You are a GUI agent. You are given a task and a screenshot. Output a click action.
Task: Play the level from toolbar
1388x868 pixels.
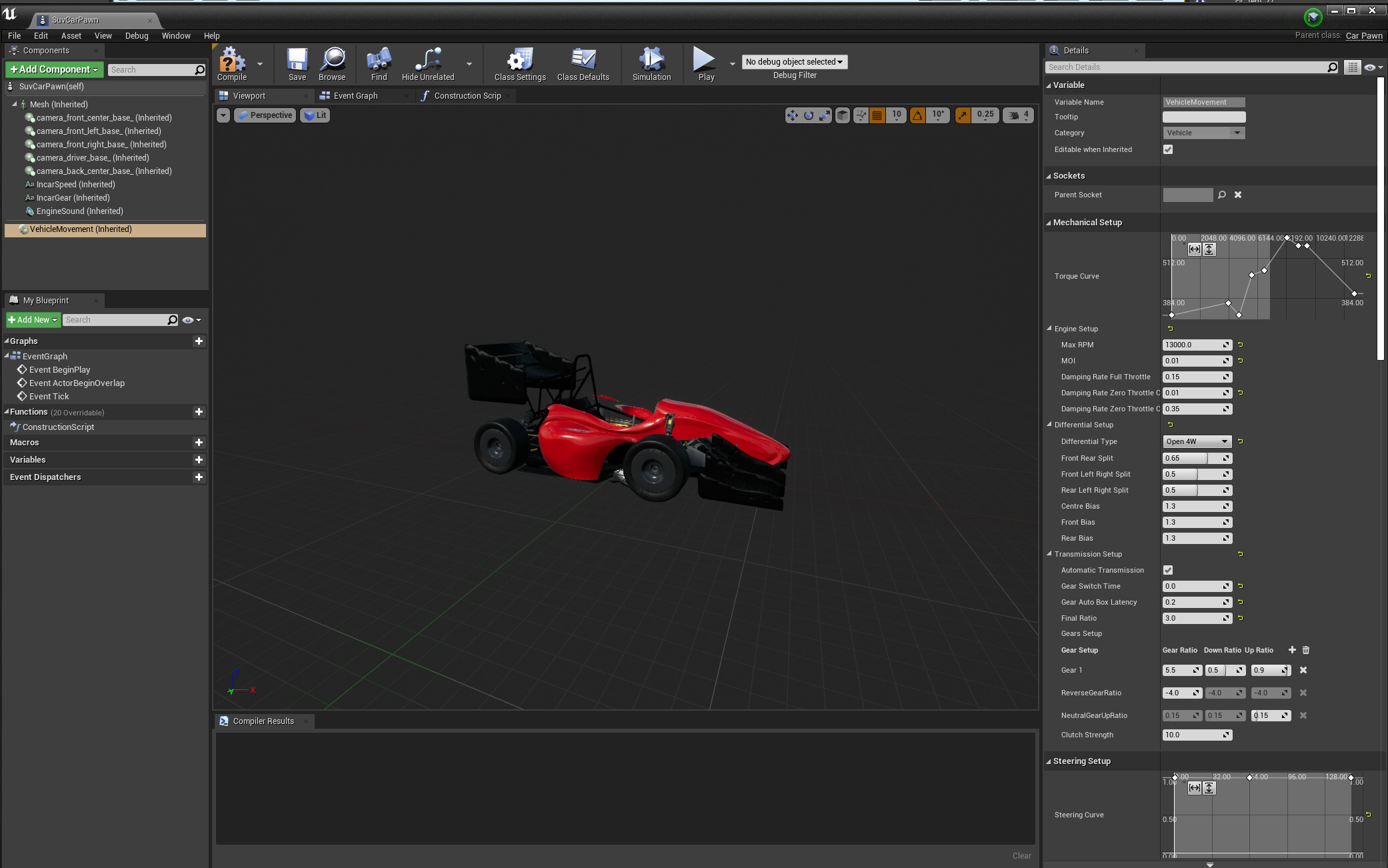pos(705,64)
